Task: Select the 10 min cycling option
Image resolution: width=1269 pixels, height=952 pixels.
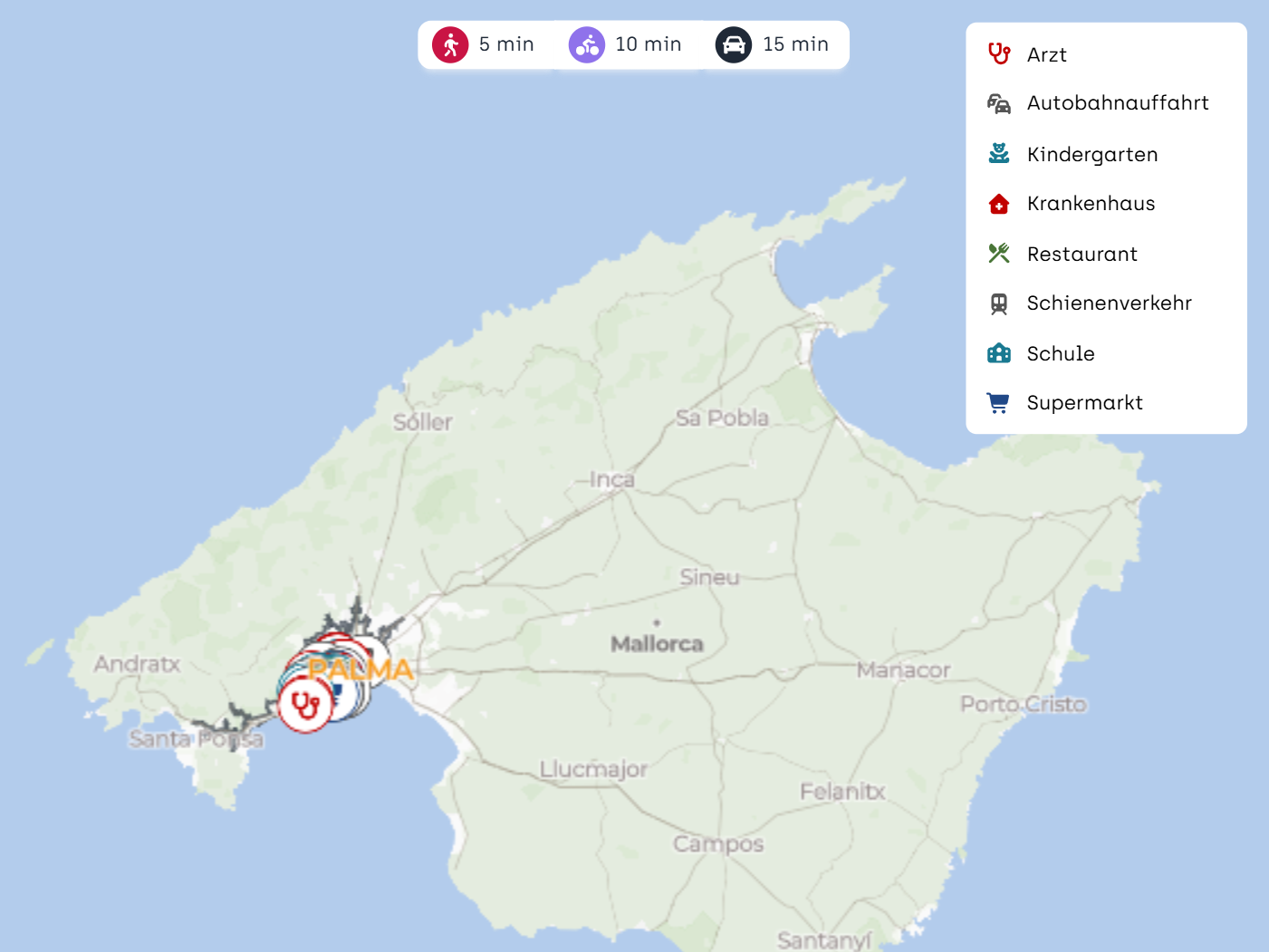Action: click(625, 44)
